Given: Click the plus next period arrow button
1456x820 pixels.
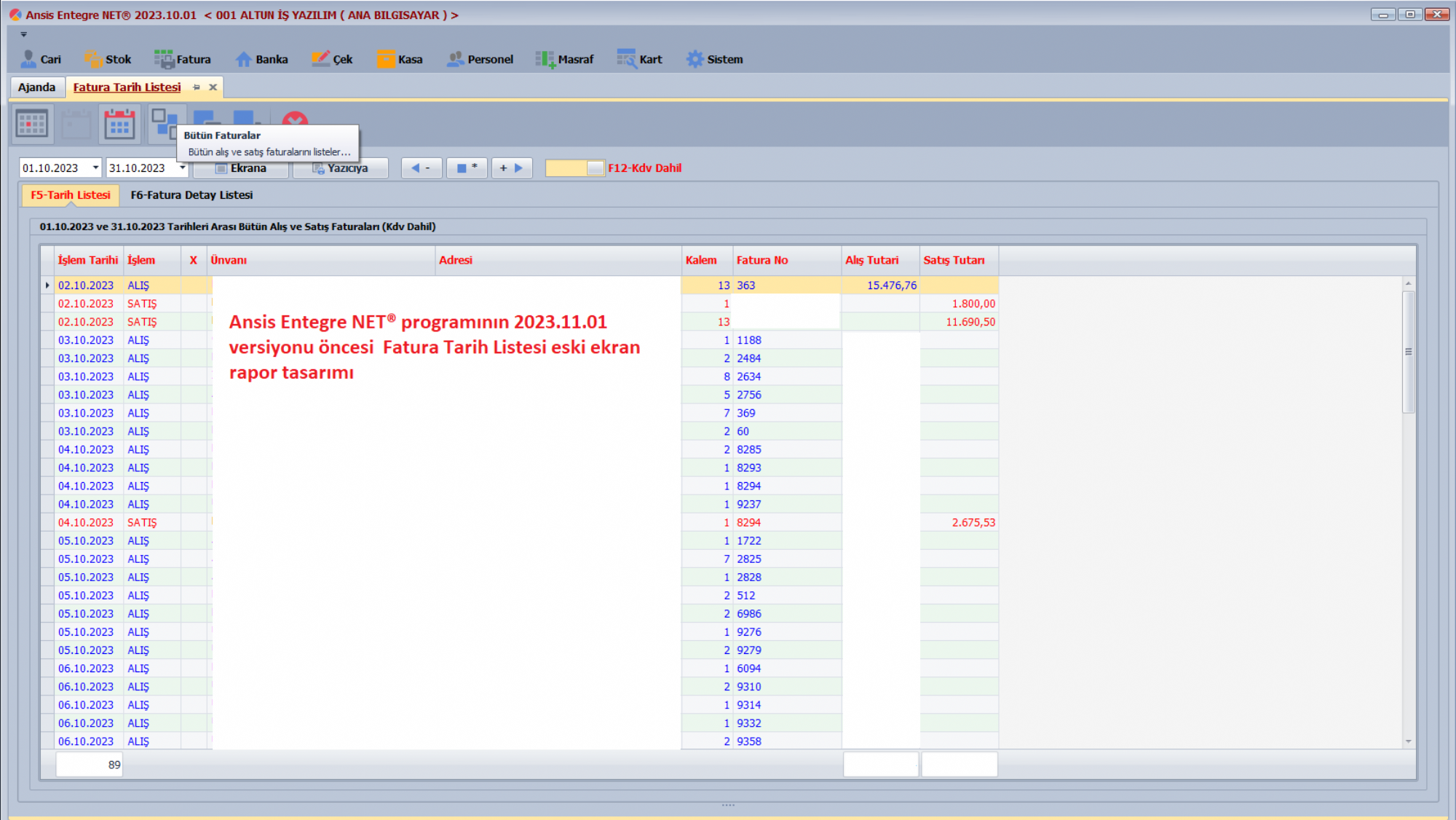Looking at the screenshot, I should pos(512,168).
